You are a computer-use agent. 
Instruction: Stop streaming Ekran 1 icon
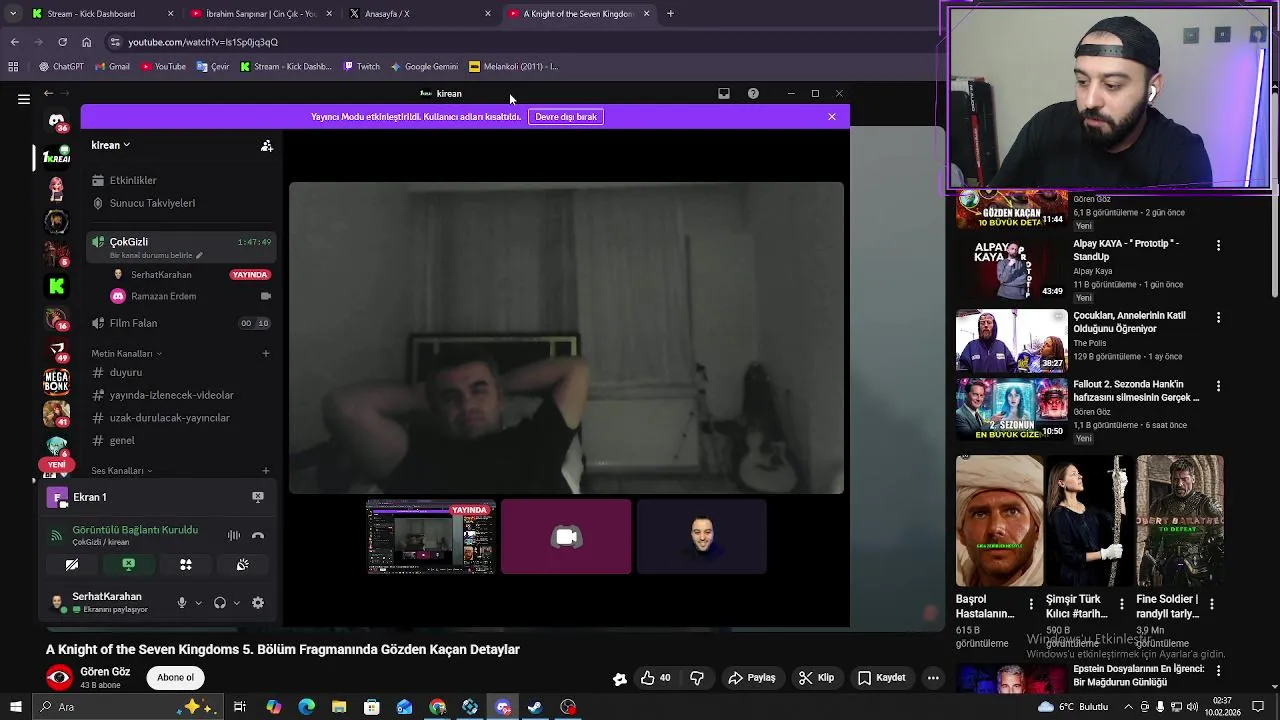(x=258, y=497)
